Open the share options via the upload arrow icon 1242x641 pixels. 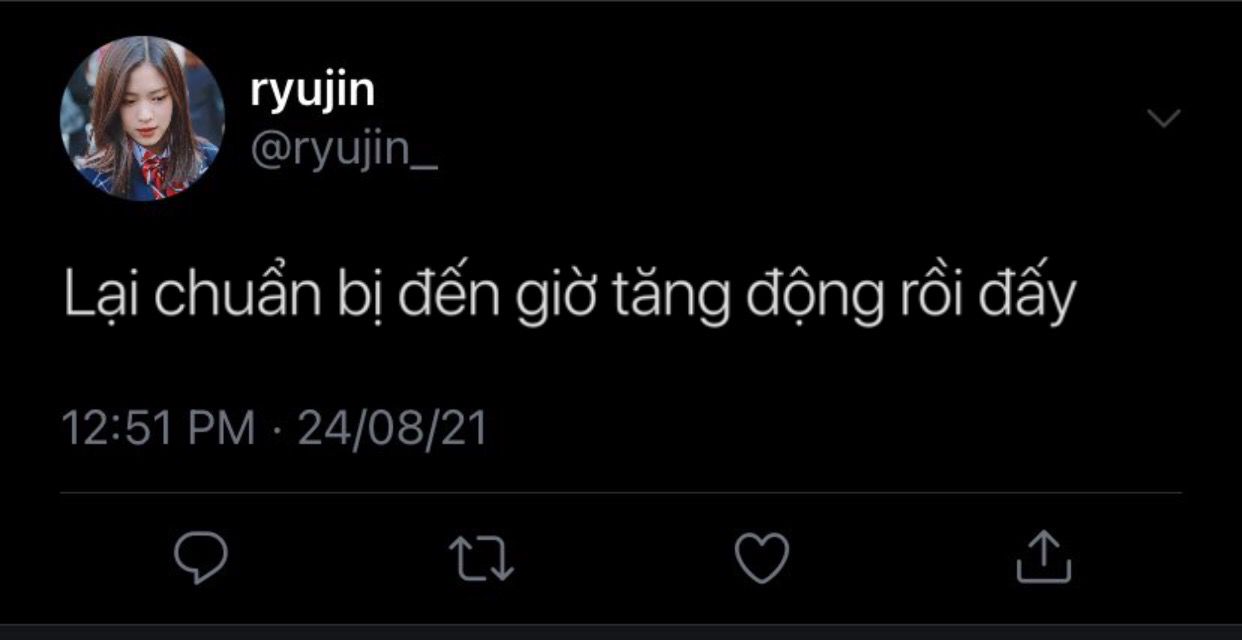1044,557
